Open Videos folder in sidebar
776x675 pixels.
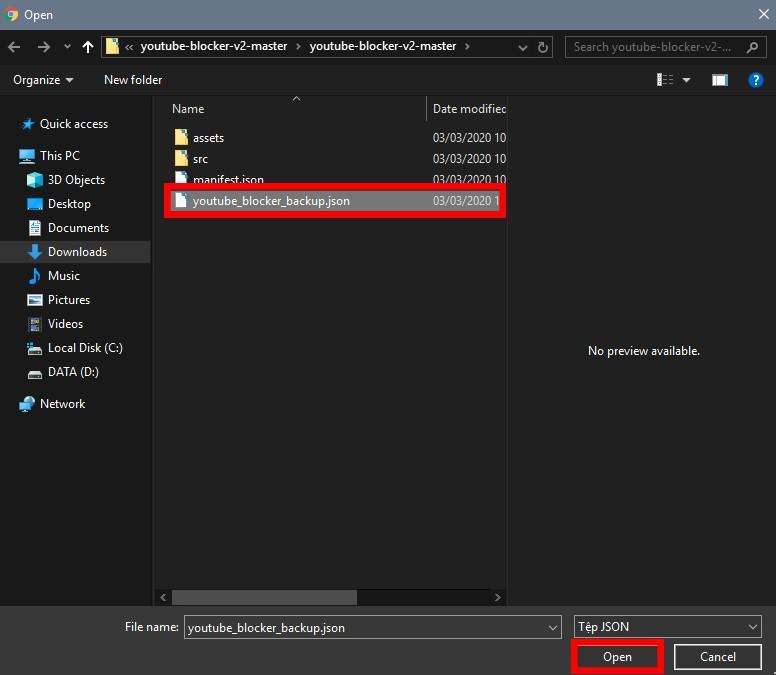[65, 324]
